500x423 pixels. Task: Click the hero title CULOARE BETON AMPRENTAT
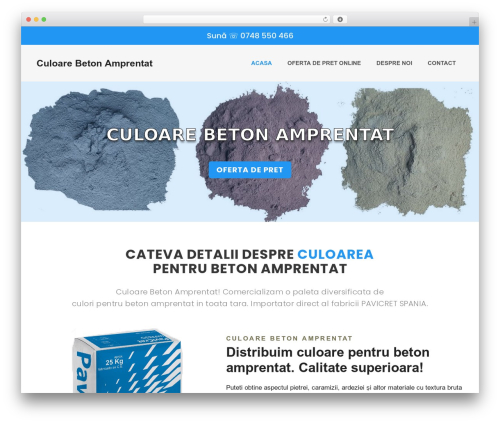pos(250,135)
